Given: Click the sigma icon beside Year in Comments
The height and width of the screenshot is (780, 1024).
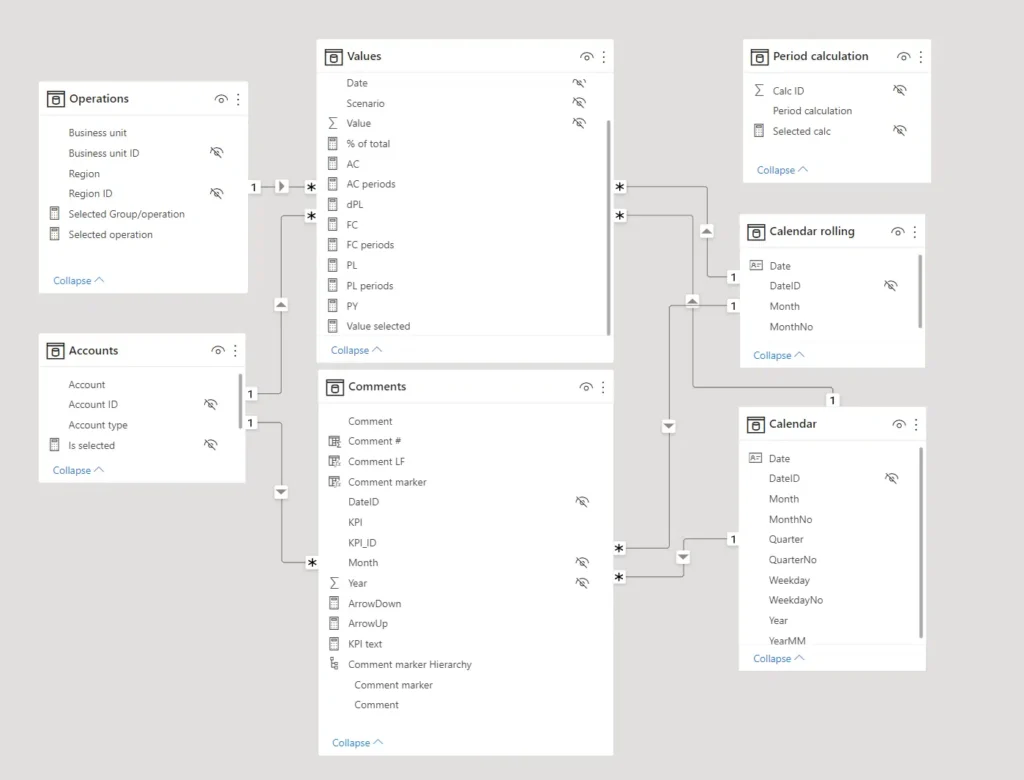Looking at the screenshot, I should point(334,583).
